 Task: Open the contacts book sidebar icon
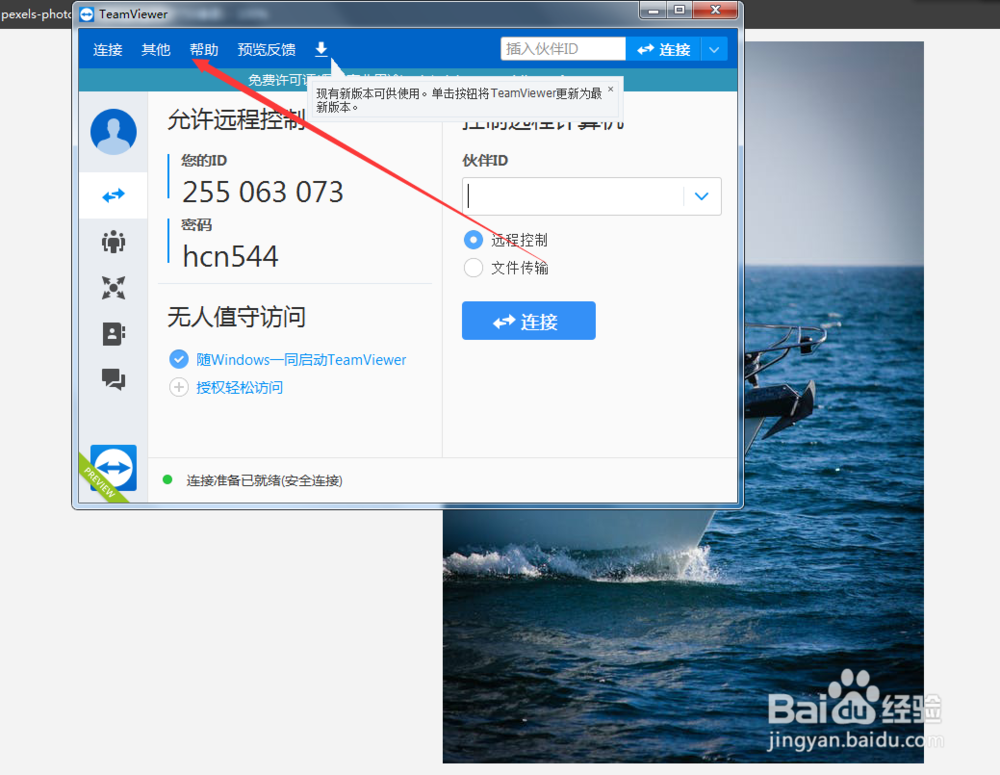pos(114,334)
